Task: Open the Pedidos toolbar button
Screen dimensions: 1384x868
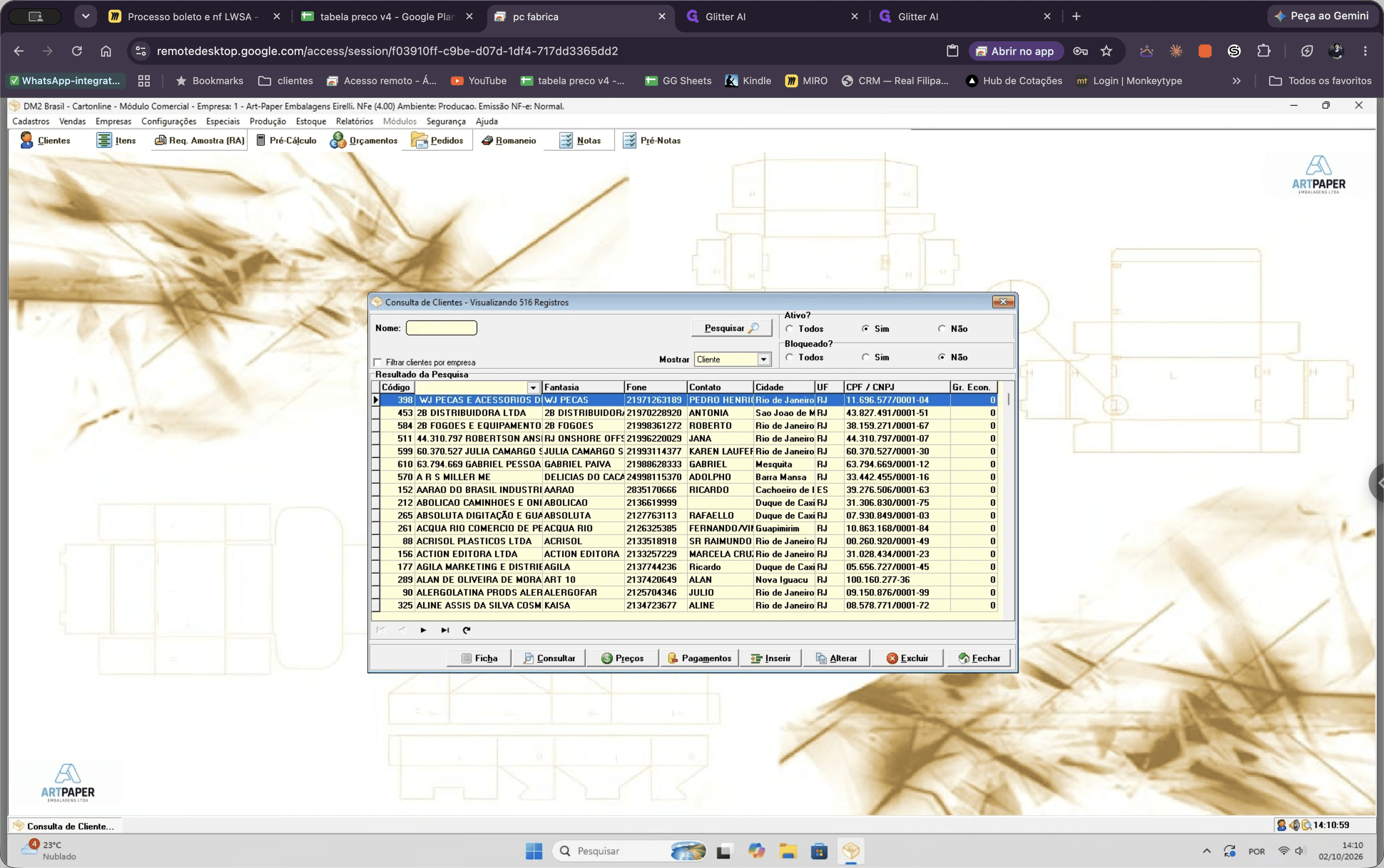Action: 437,140
